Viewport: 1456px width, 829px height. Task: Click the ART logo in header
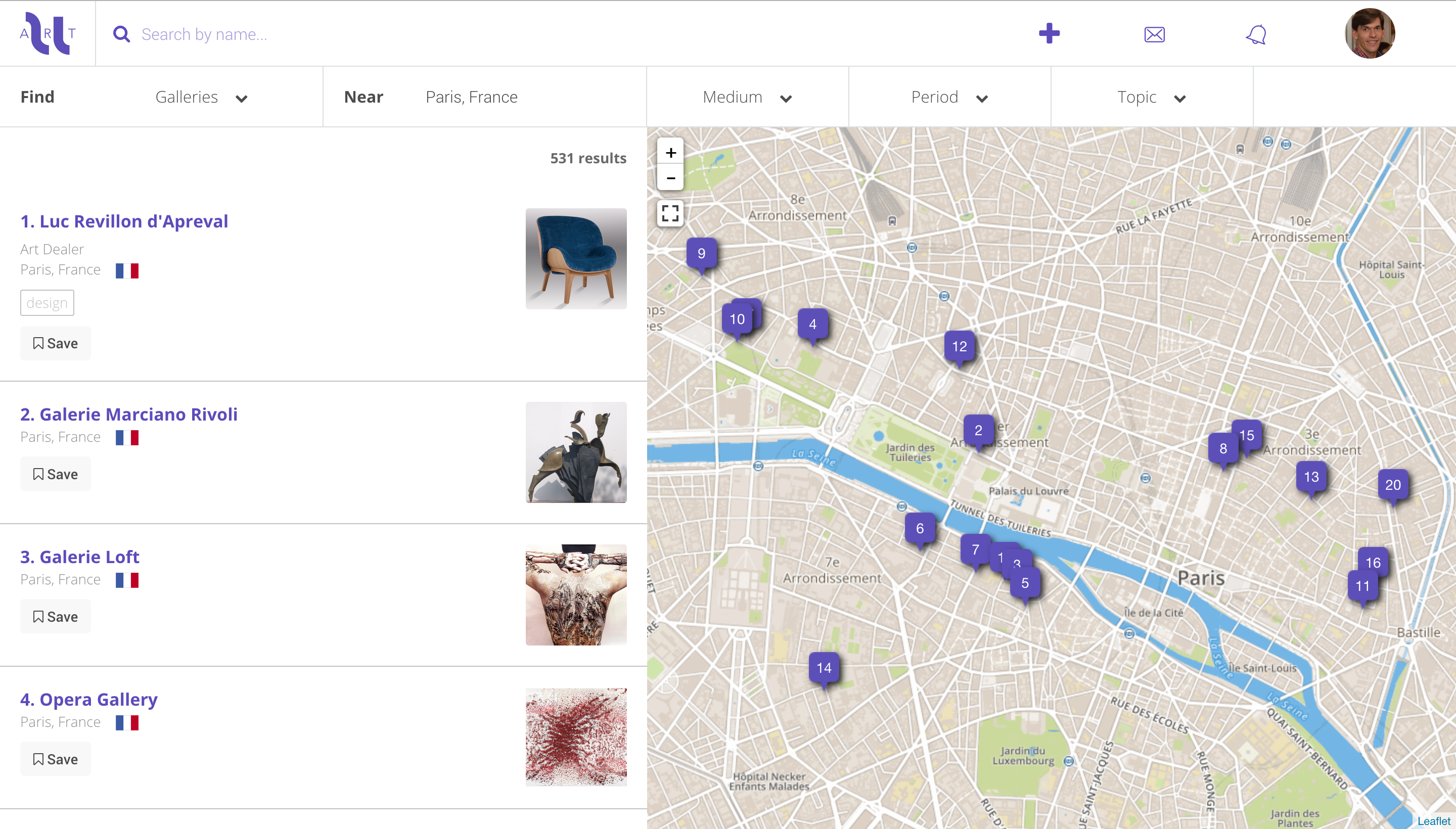coord(48,33)
